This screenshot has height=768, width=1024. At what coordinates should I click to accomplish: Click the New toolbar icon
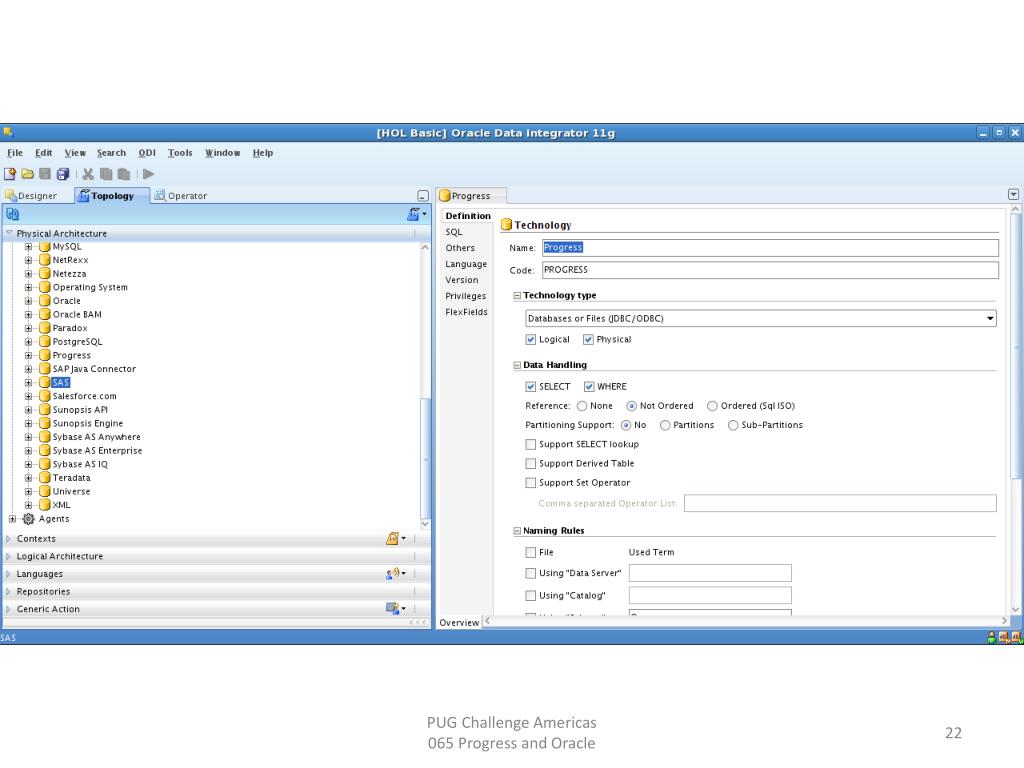click(10, 174)
